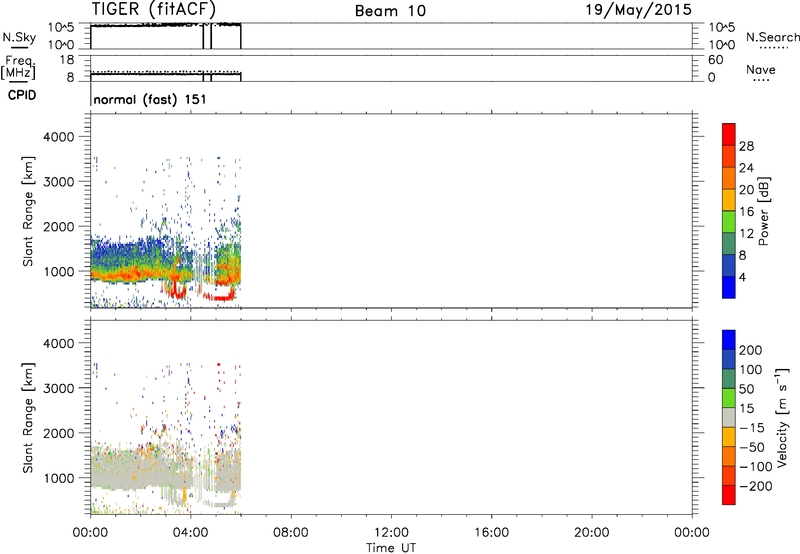
Task: Click the 18 tick on the frequency axis
Action: click(x=67, y=60)
